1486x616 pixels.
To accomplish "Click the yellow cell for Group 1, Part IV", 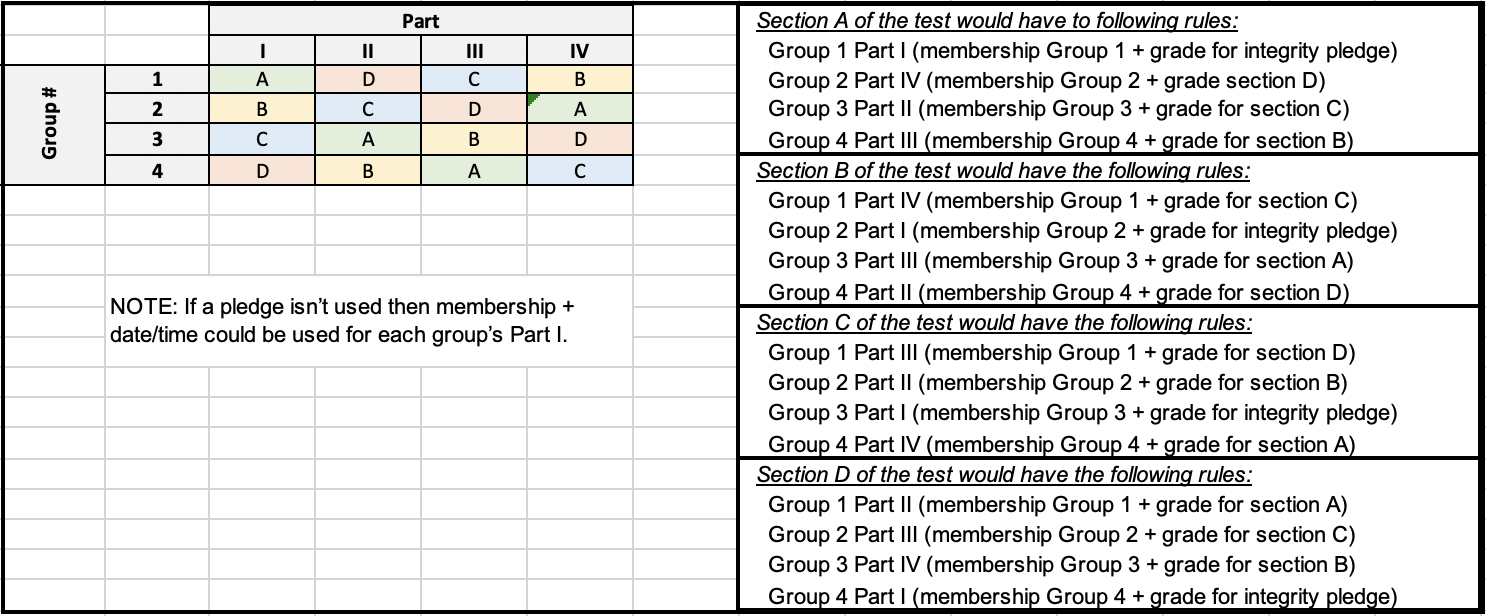I will [x=580, y=79].
